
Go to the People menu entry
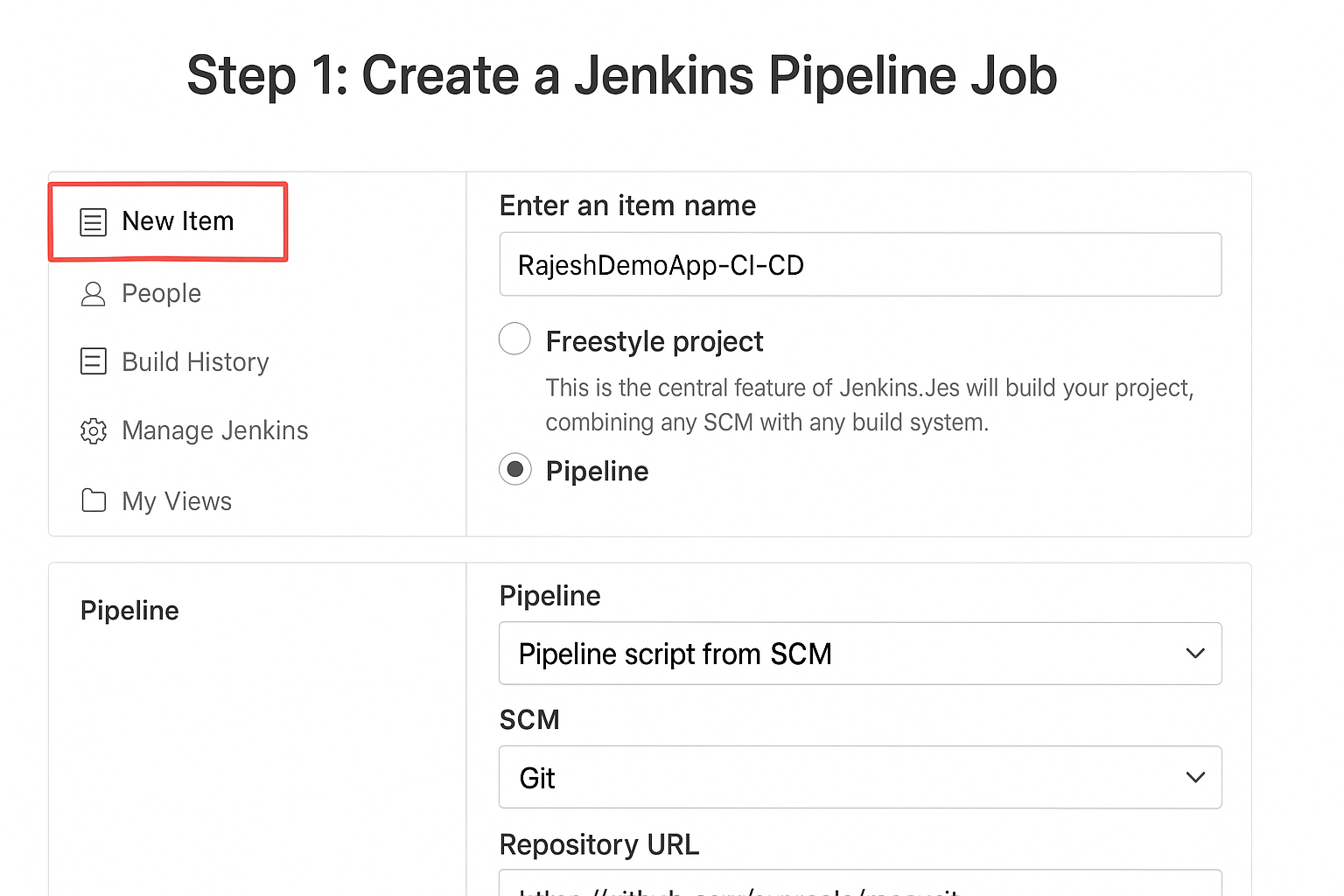(162, 294)
